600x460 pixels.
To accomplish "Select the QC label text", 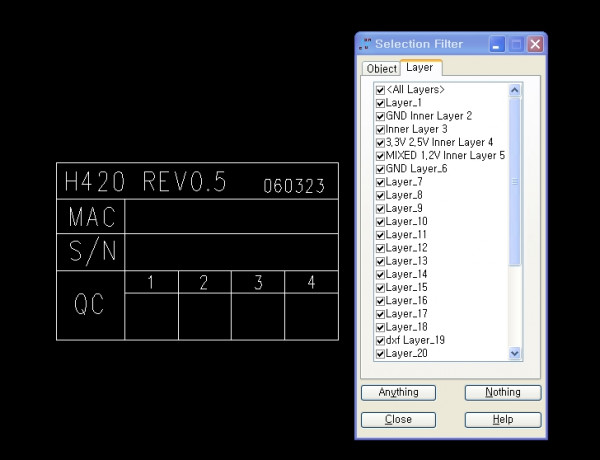I will (x=89, y=305).
